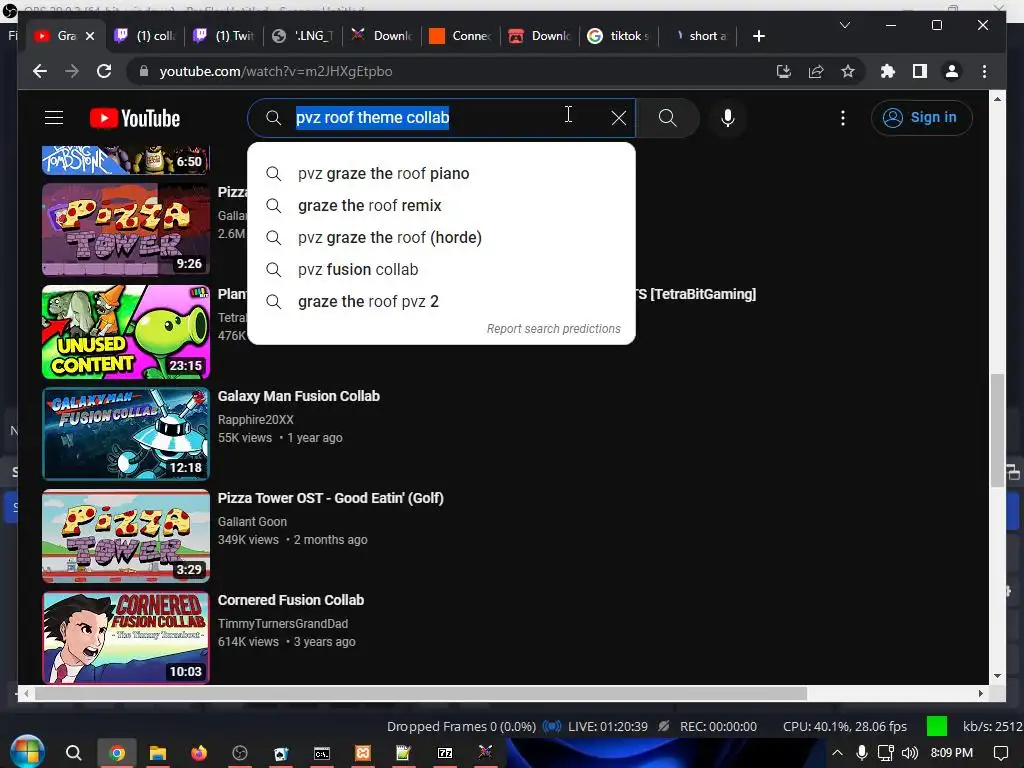The height and width of the screenshot is (768, 1024).
Task: Switch to the 'short a' tab
Action: [x=699, y=36]
